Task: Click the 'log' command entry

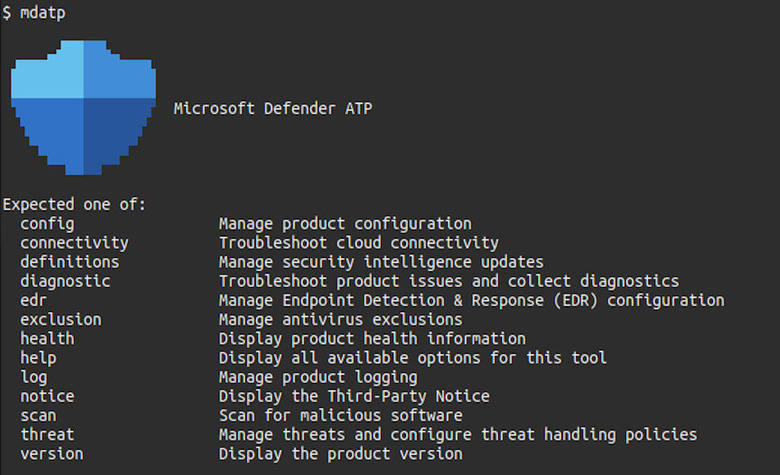Action: [33, 377]
